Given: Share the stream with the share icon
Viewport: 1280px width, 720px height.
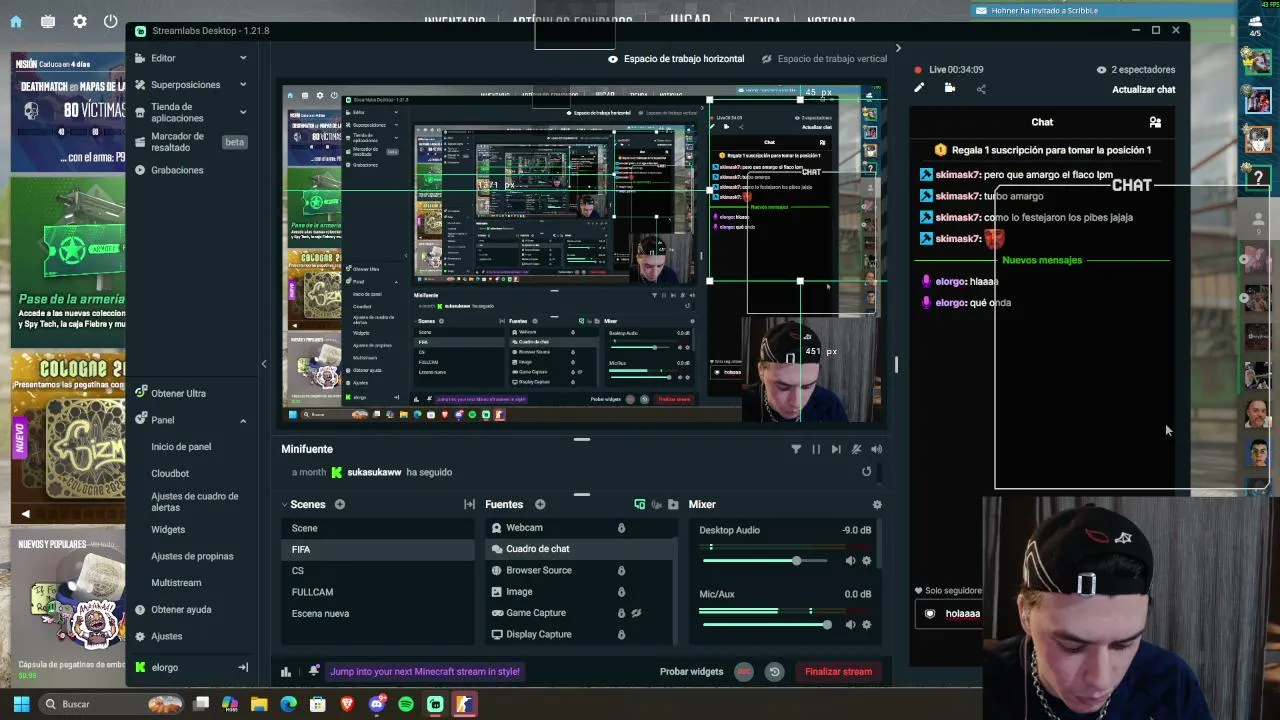Looking at the screenshot, I should coord(981,89).
